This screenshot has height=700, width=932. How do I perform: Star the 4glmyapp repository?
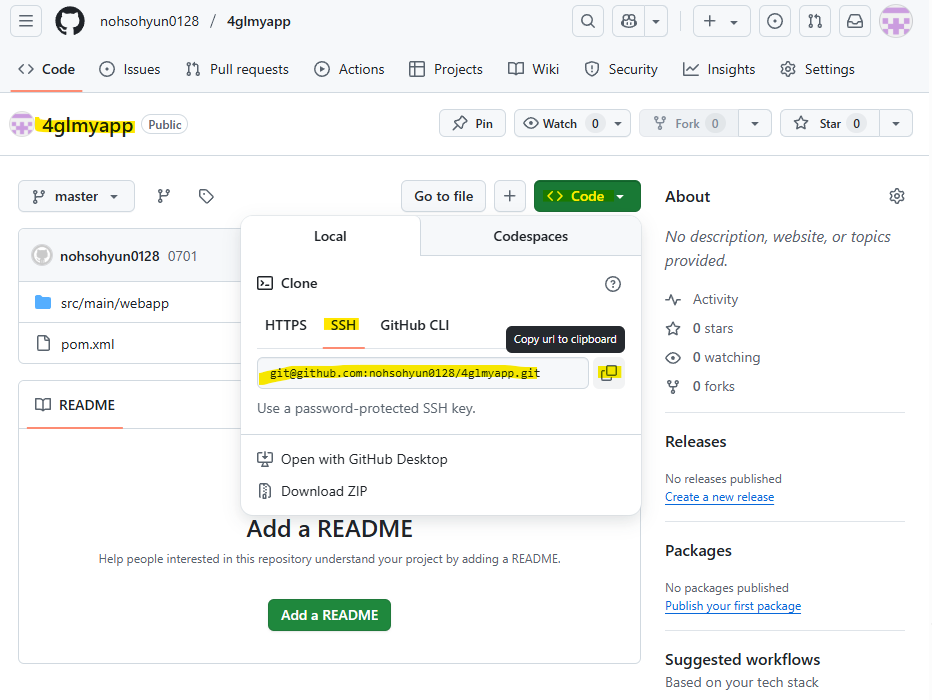coord(830,124)
